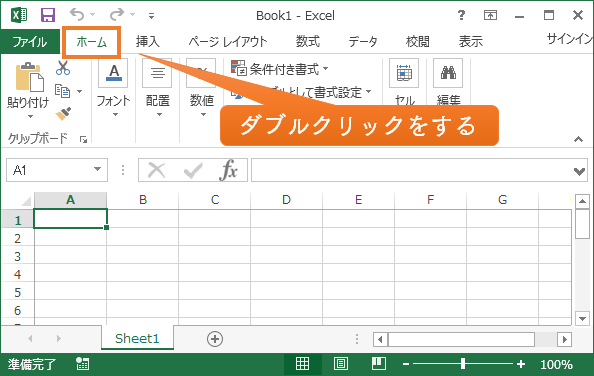Click the Save icon in quick access toolbar
This screenshot has height=376, width=594.
48,15
